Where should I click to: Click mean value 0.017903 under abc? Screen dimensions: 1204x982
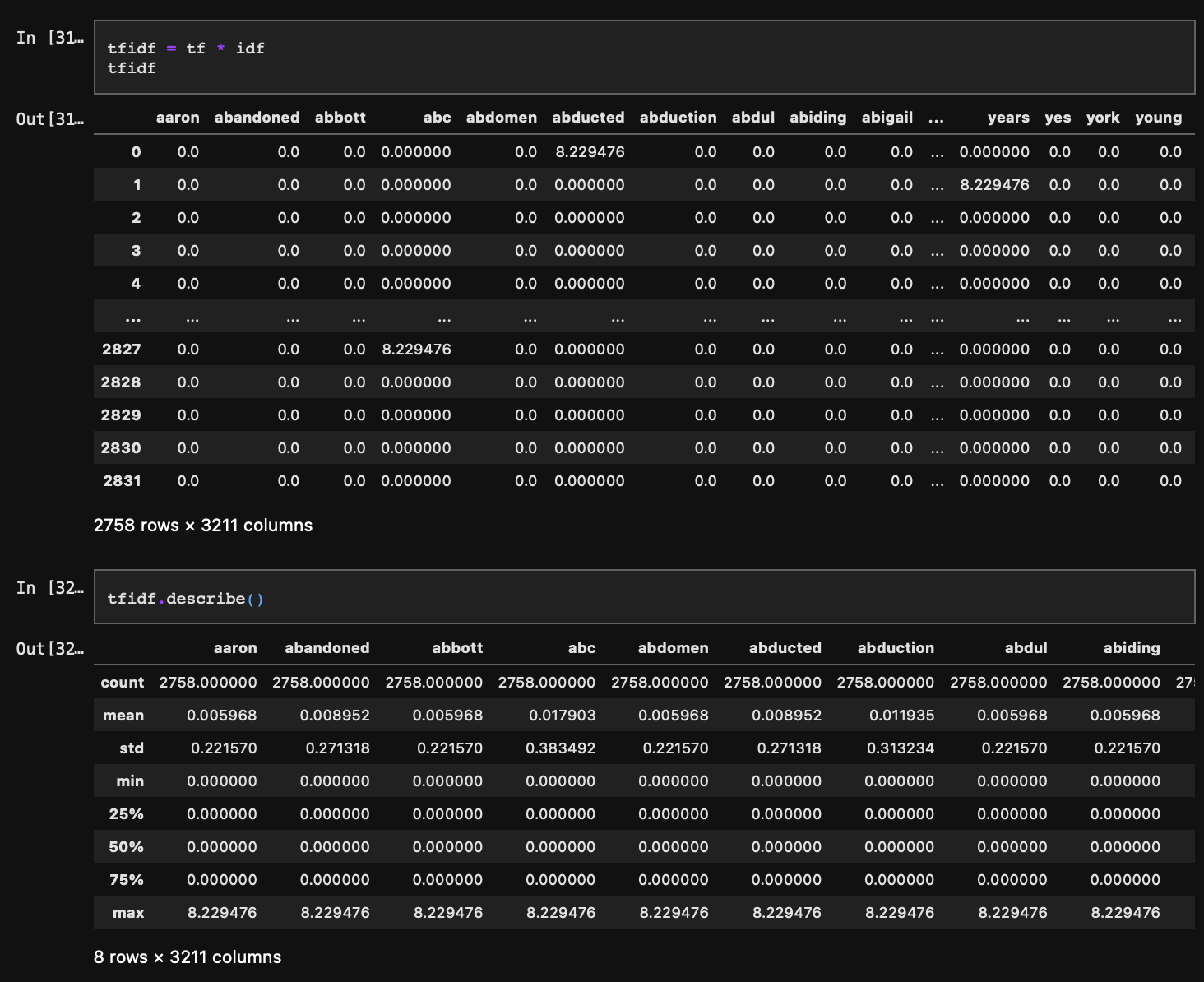click(x=562, y=716)
